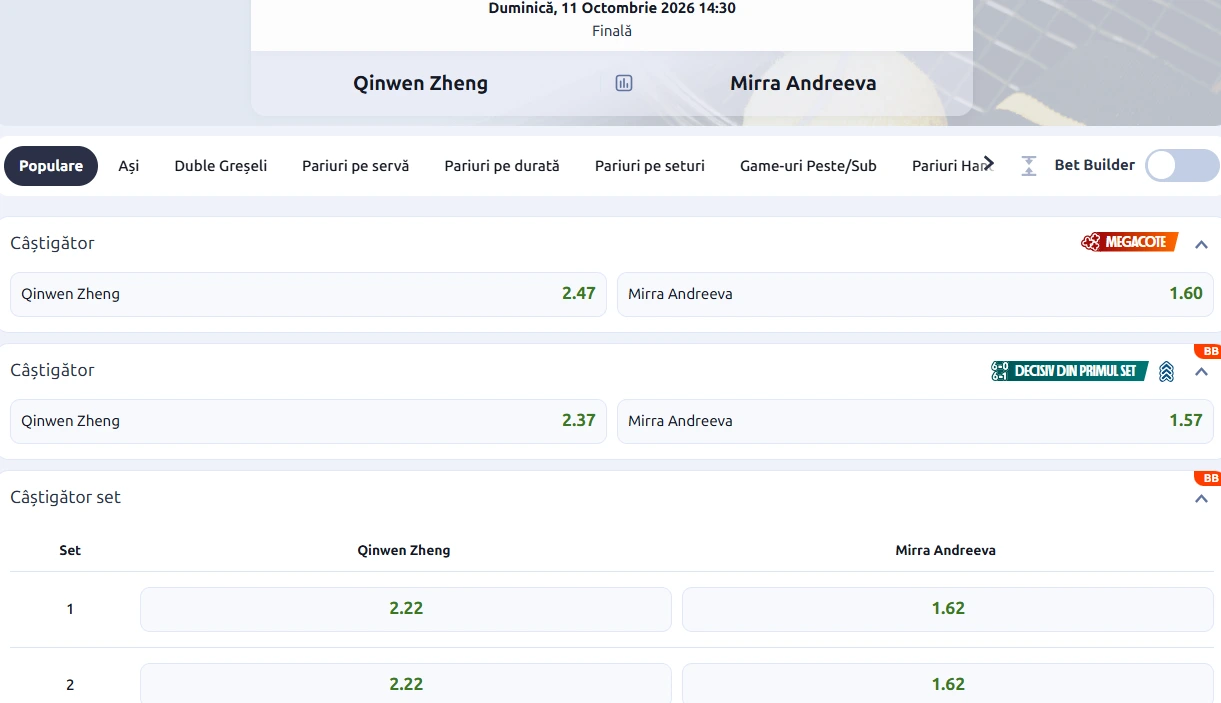Click the MEGACOTE badge
This screenshot has width=1221, height=703.
[1129, 242]
